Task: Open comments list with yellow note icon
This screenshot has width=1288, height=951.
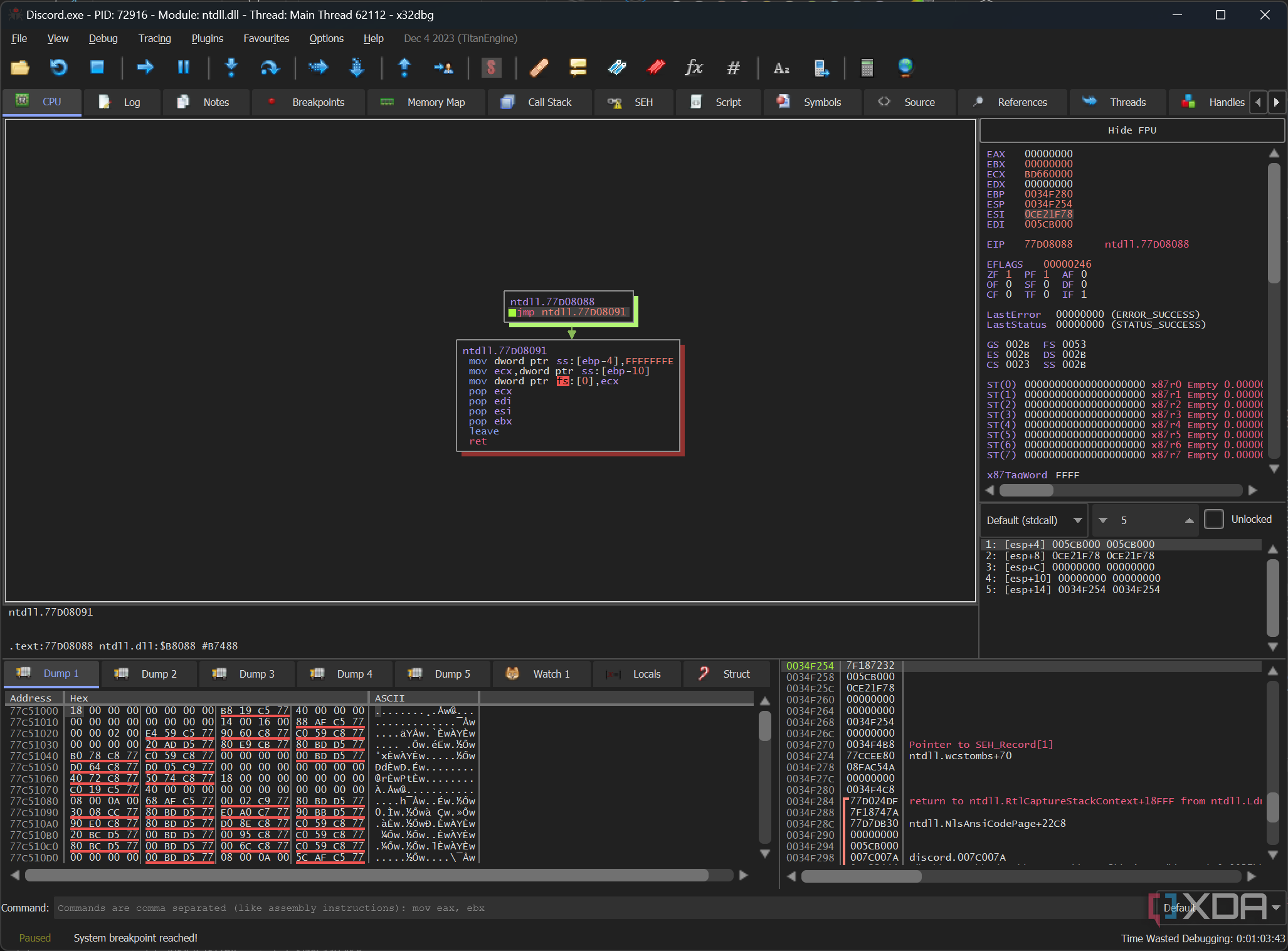Action: pos(578,68)
